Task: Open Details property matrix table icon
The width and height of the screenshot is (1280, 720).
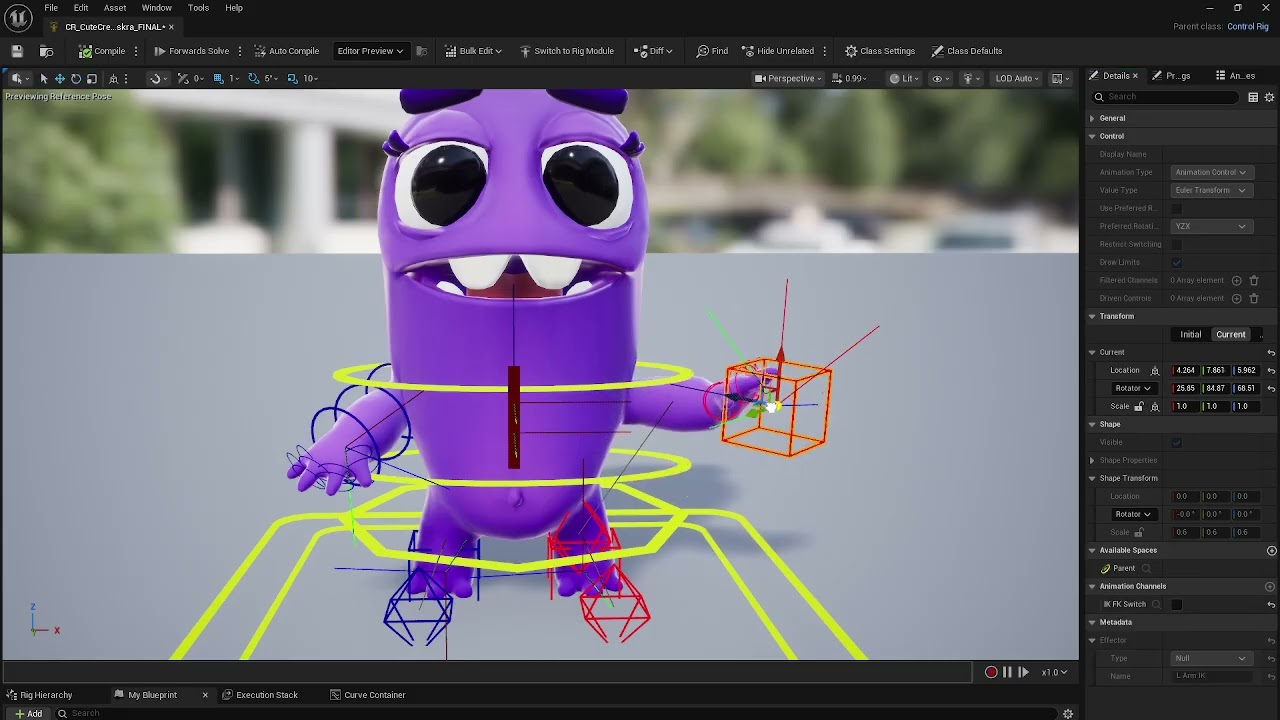Action: [x=1253, y=97]
